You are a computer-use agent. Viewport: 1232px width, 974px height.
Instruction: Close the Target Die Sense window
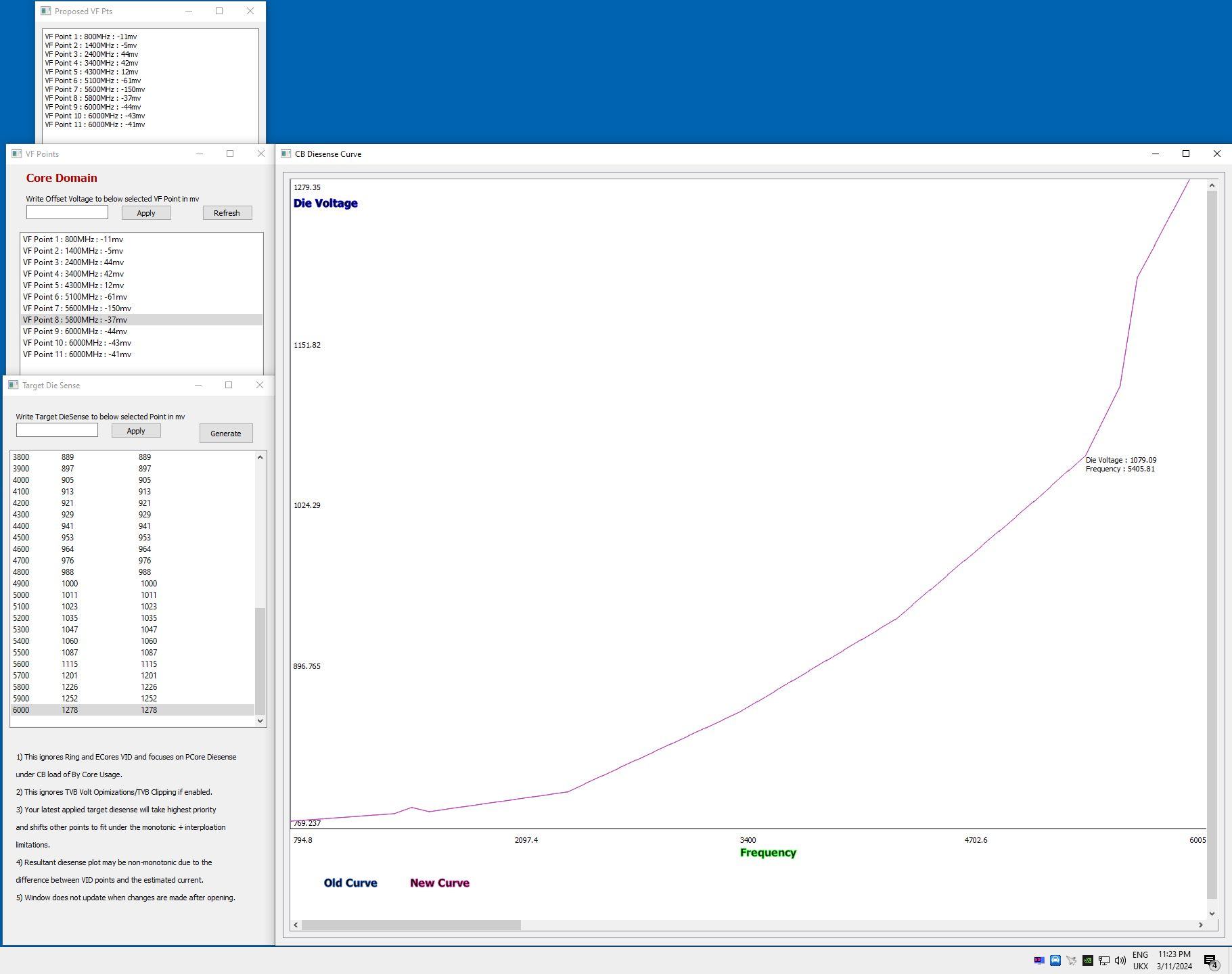coord(260,385)
